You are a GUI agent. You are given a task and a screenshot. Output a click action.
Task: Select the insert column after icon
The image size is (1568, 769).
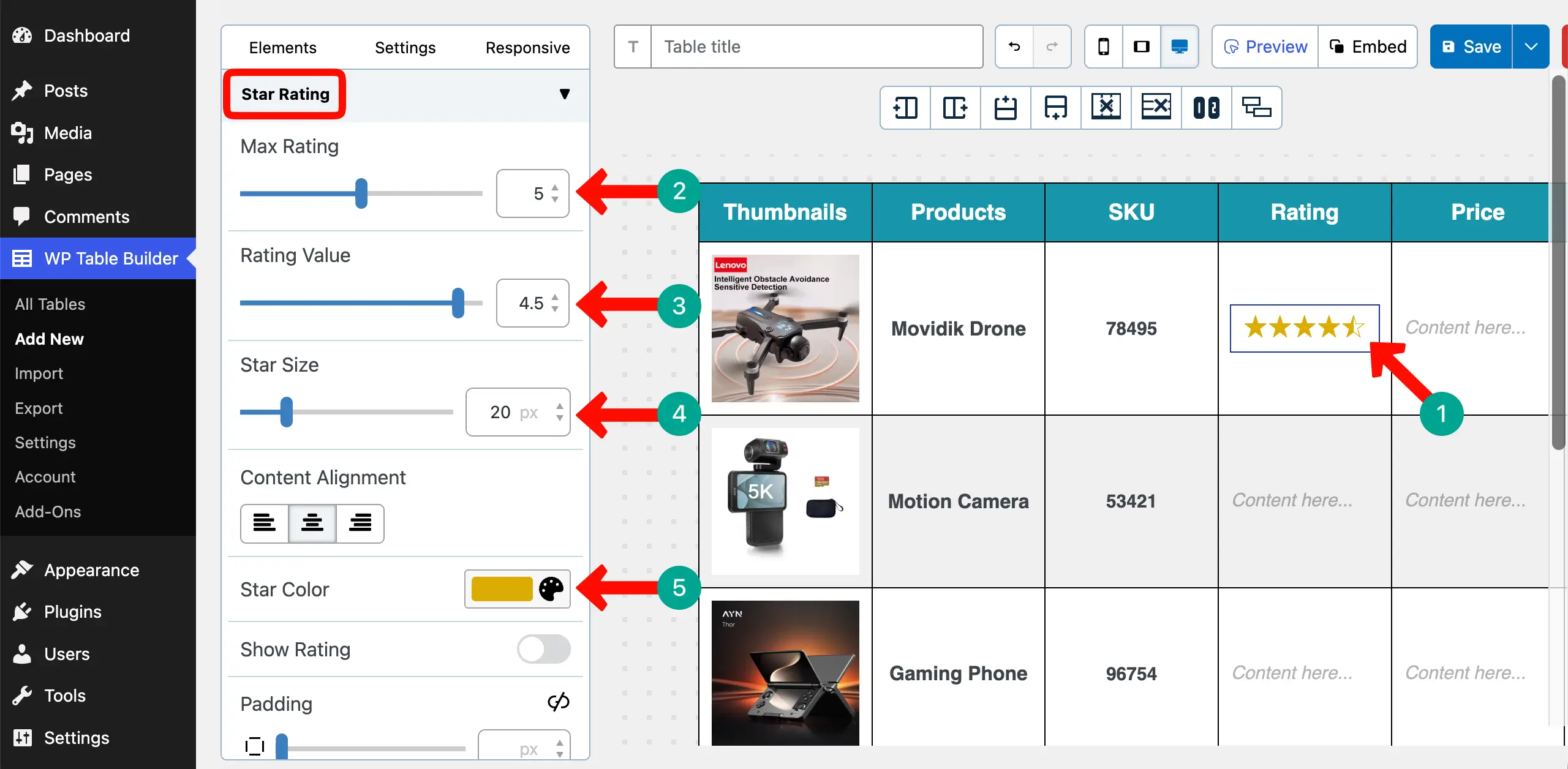click(x=955, y=107)
